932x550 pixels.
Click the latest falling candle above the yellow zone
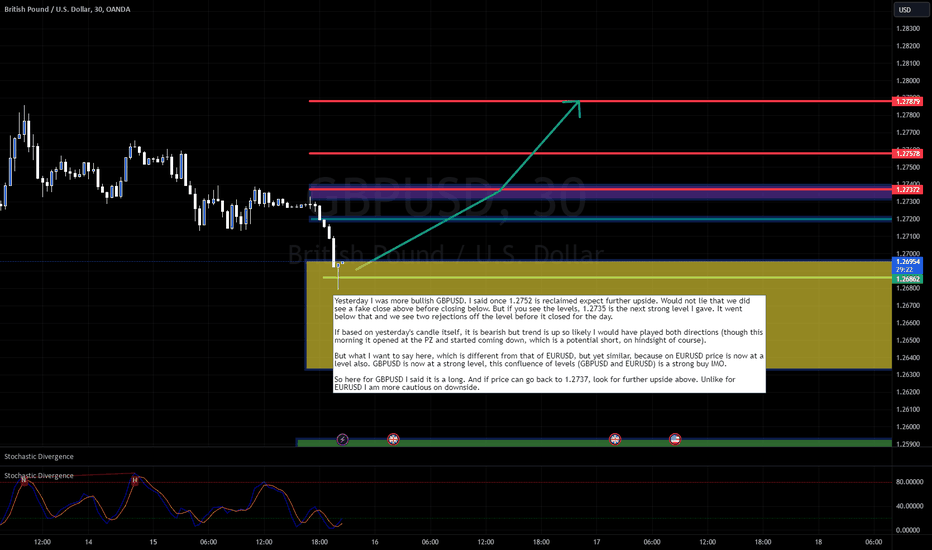click(333, 252)
